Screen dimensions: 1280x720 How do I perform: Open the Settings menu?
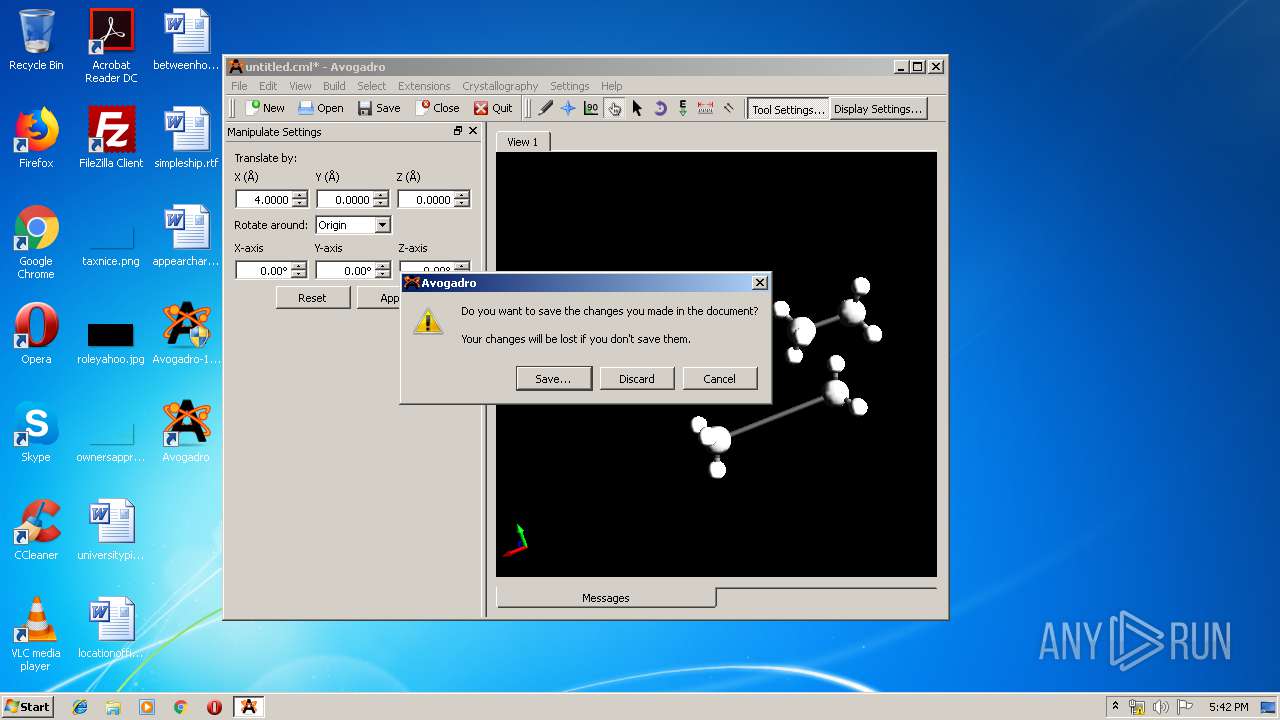(x=569, y=86)
